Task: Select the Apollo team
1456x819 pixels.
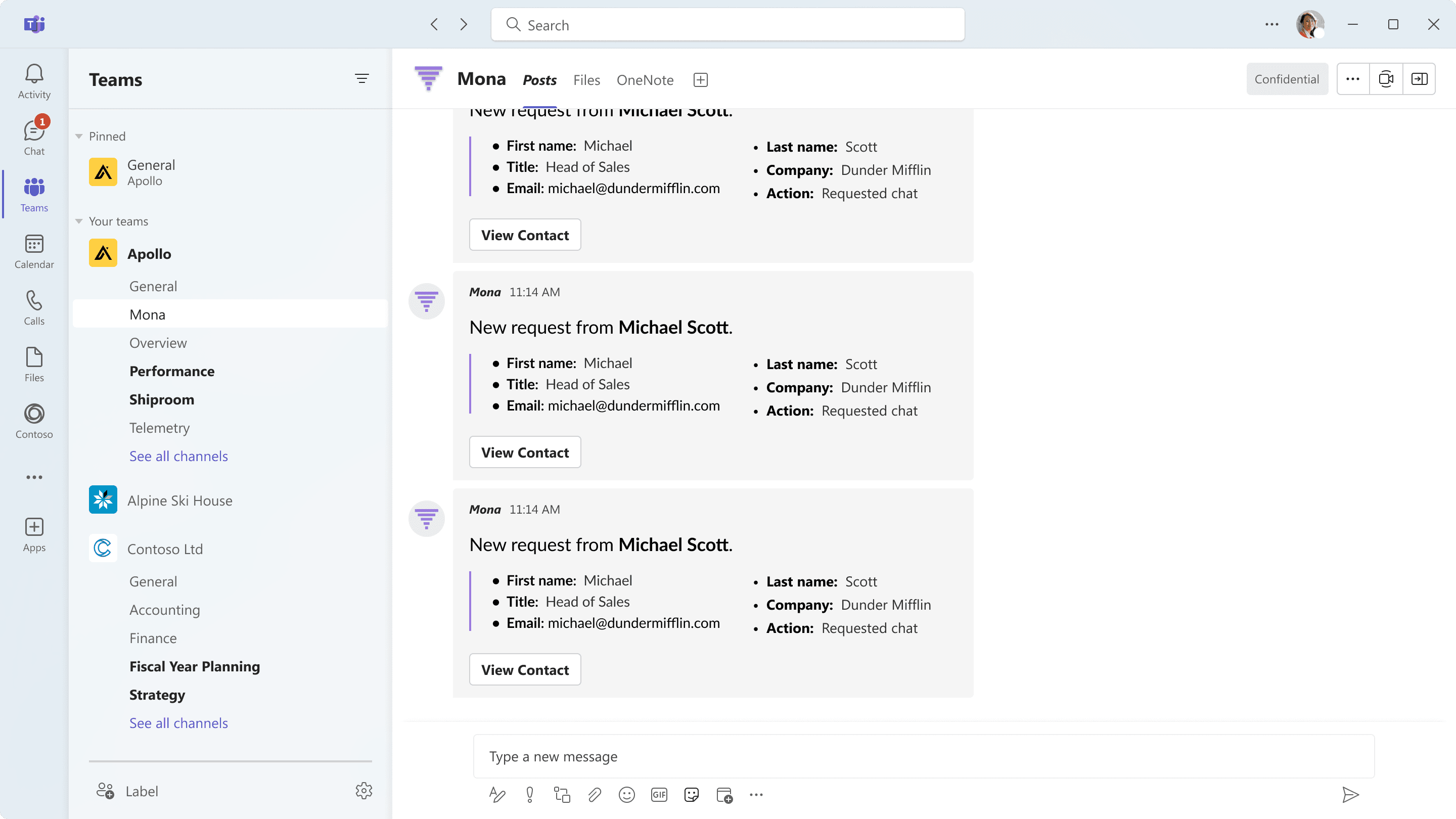Action: pyautogui.click(x=230, y=253)
